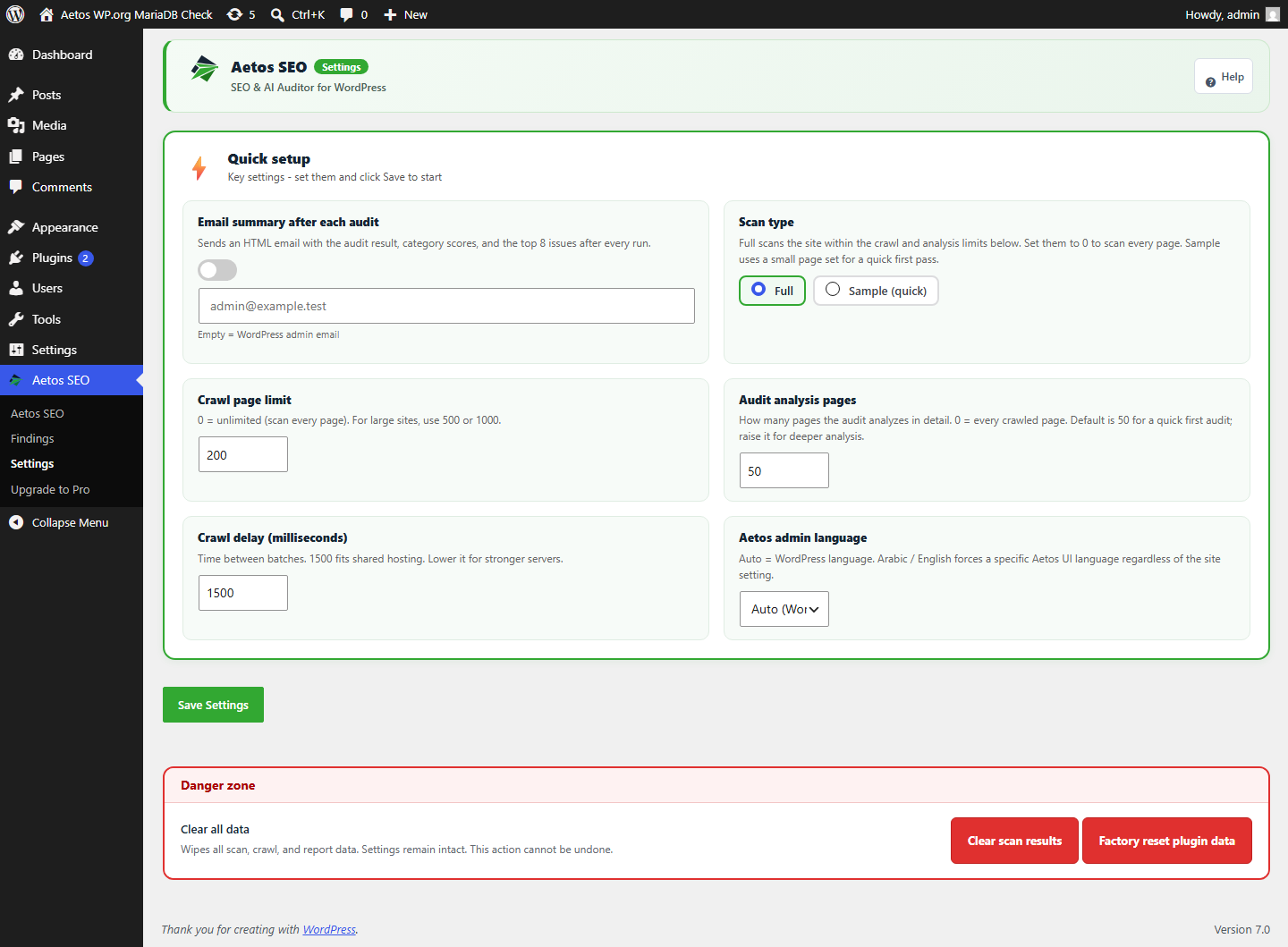
Task: Follow the WordPress footer link
Action: [329, 929]
